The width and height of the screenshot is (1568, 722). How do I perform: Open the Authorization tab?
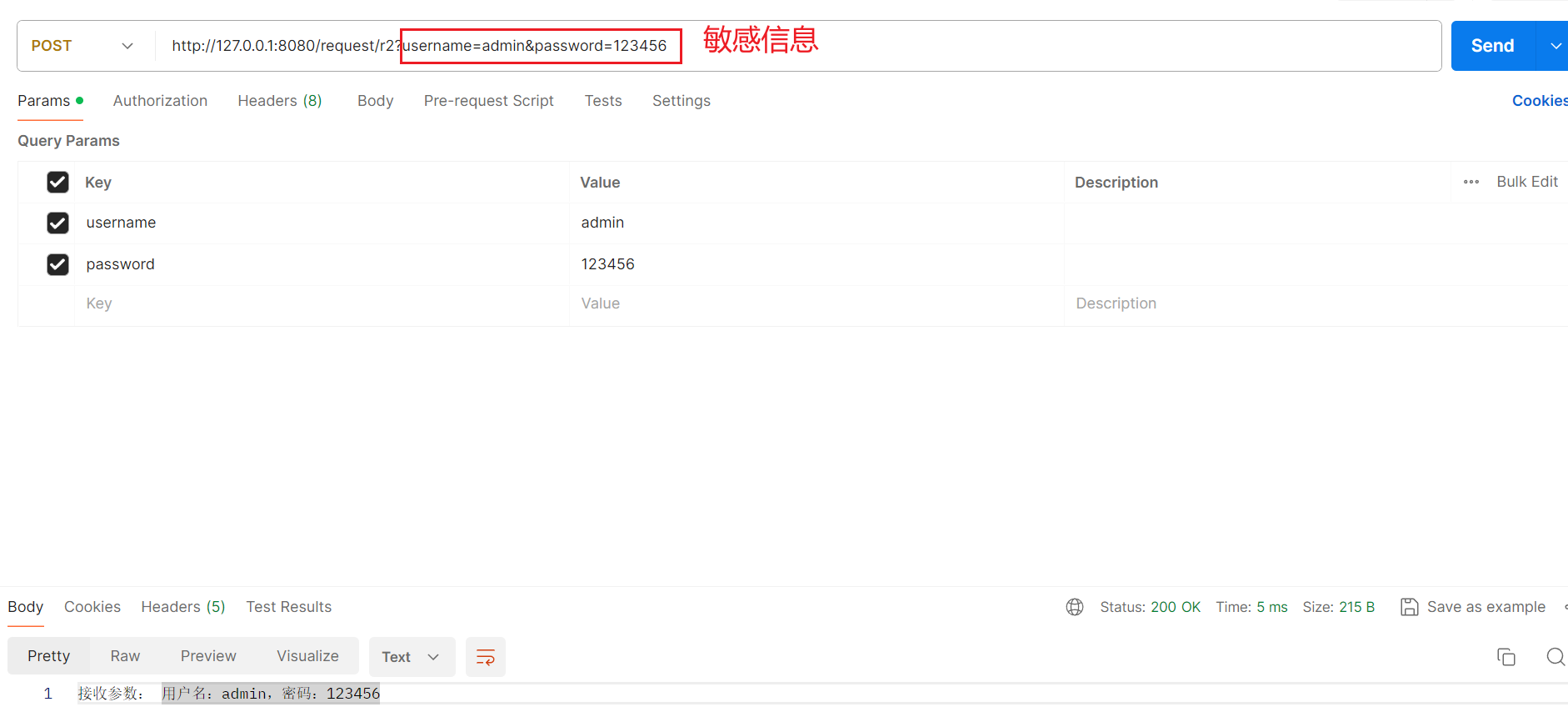tap(160, 101)
